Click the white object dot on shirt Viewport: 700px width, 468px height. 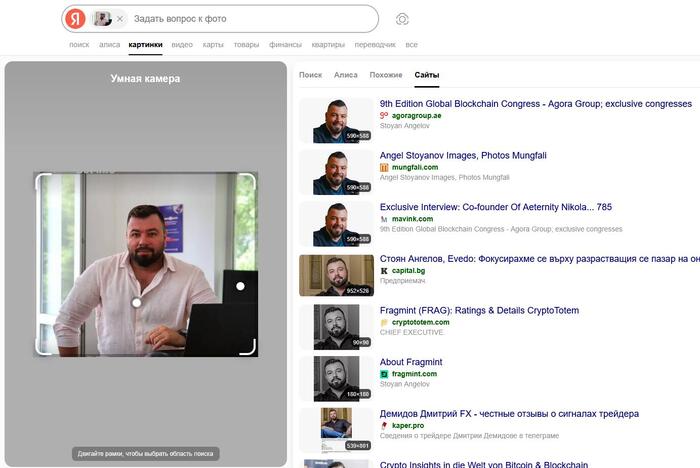point(136,302)
